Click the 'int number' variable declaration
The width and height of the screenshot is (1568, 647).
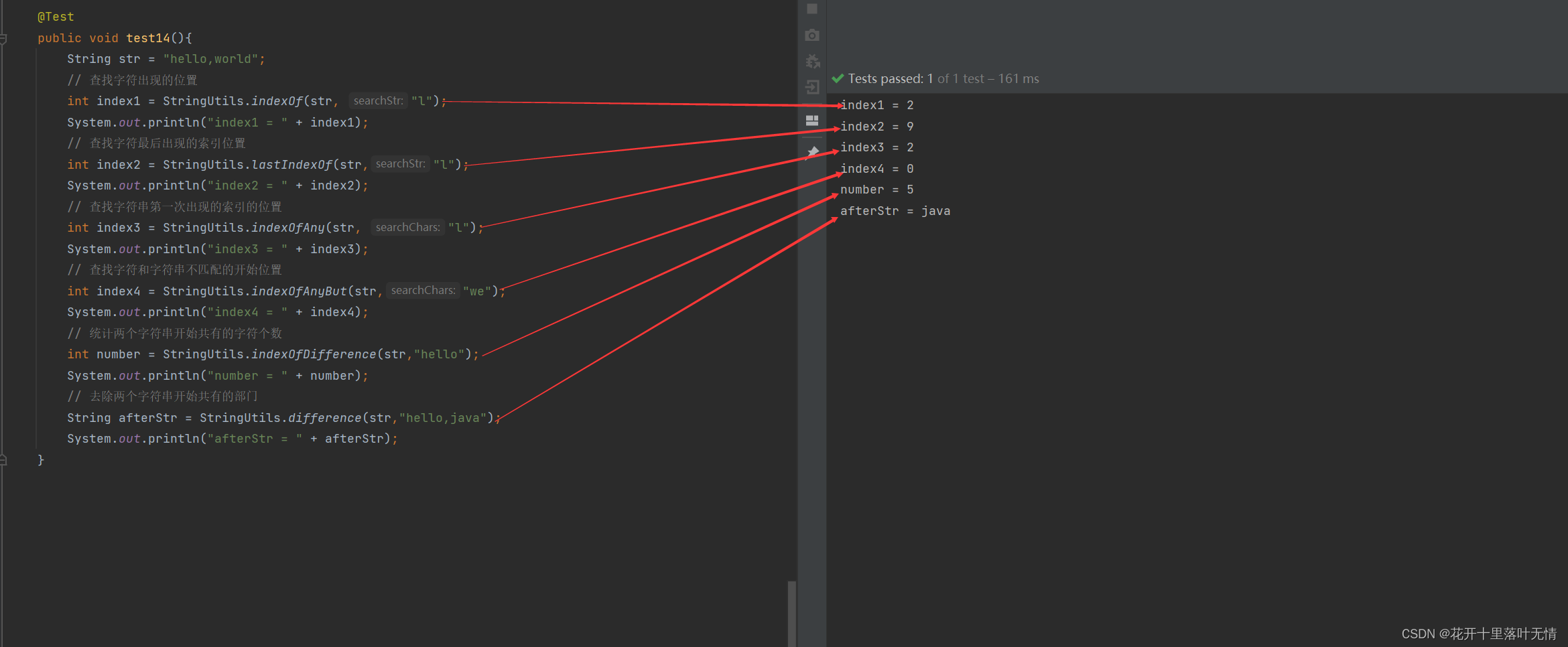[104, 354]
